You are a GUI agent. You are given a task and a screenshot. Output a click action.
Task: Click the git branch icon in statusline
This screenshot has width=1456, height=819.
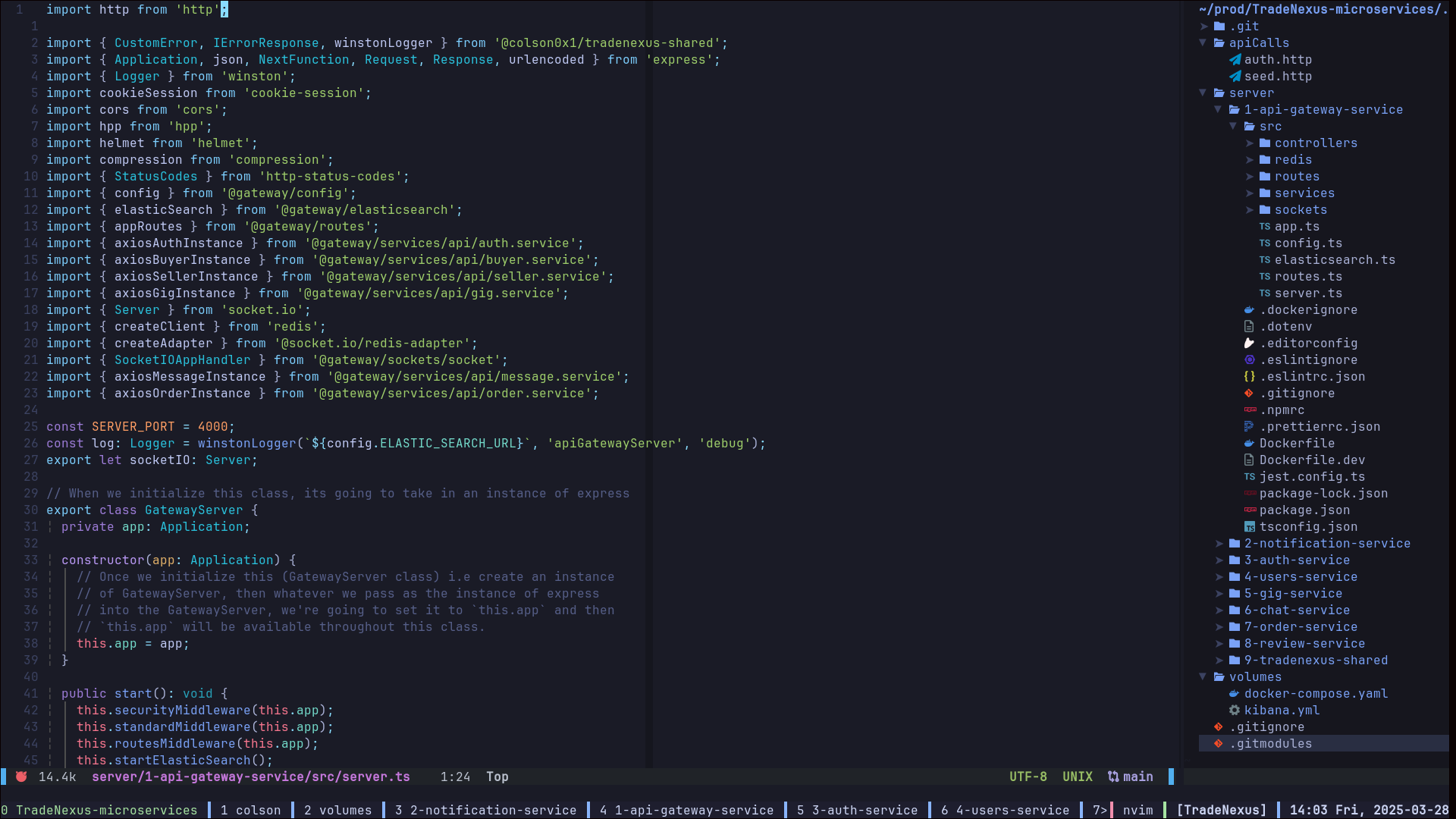(1112, 777)
